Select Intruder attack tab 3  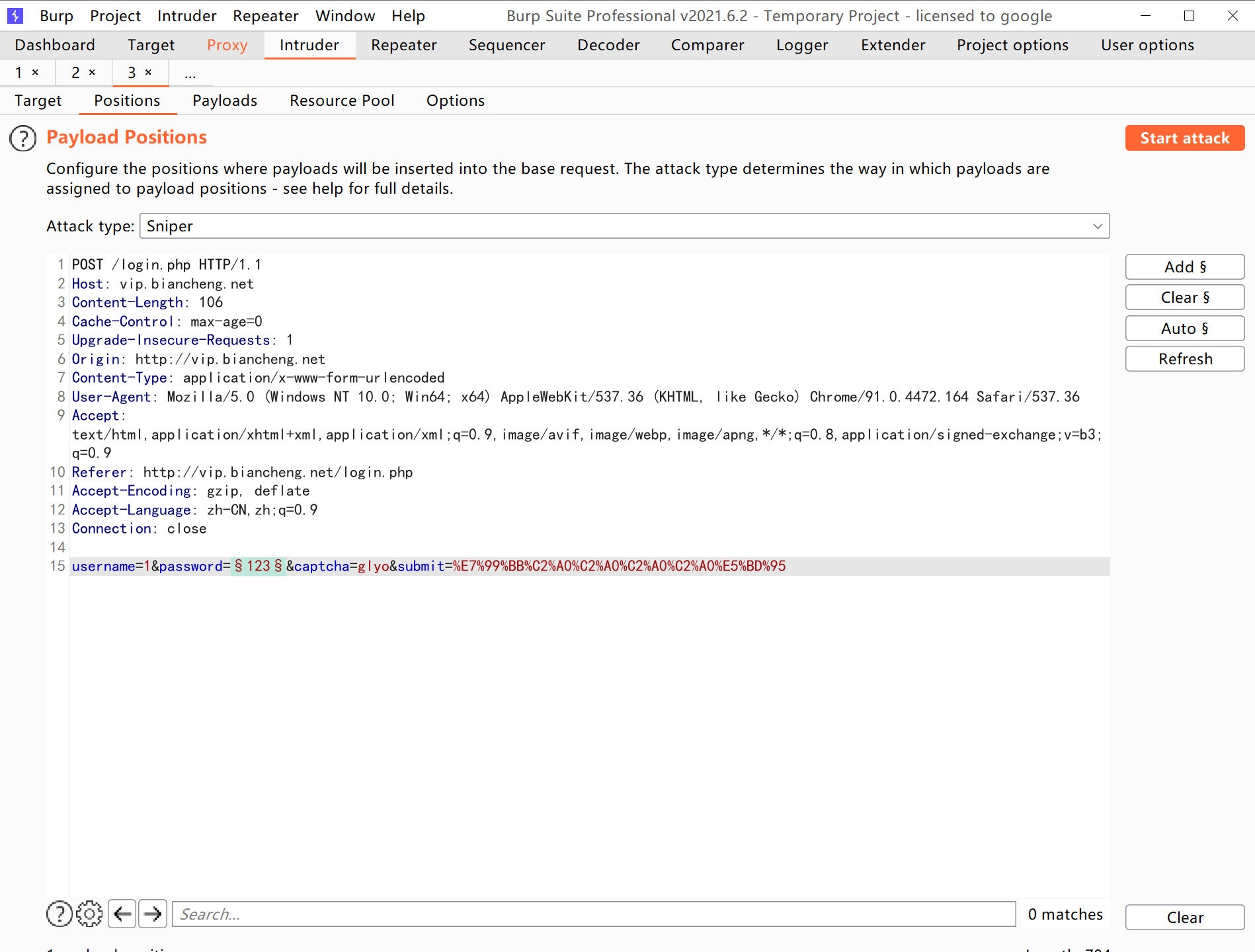click(132, 73)
